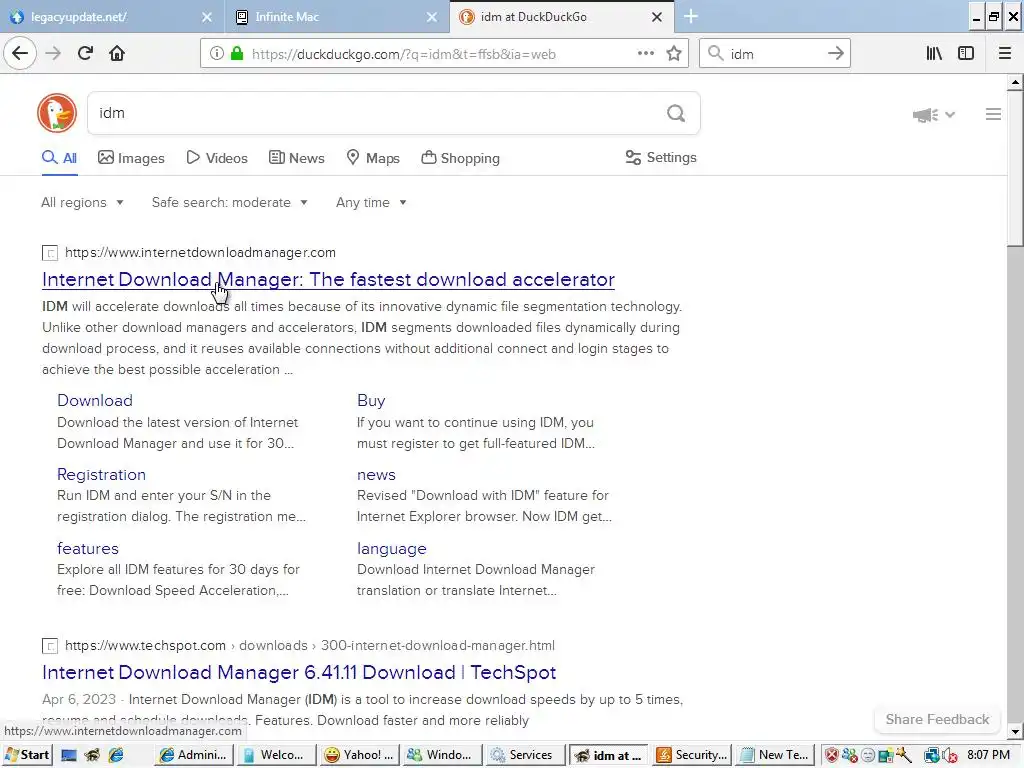Open the Firefox home page button

(117, 54)
